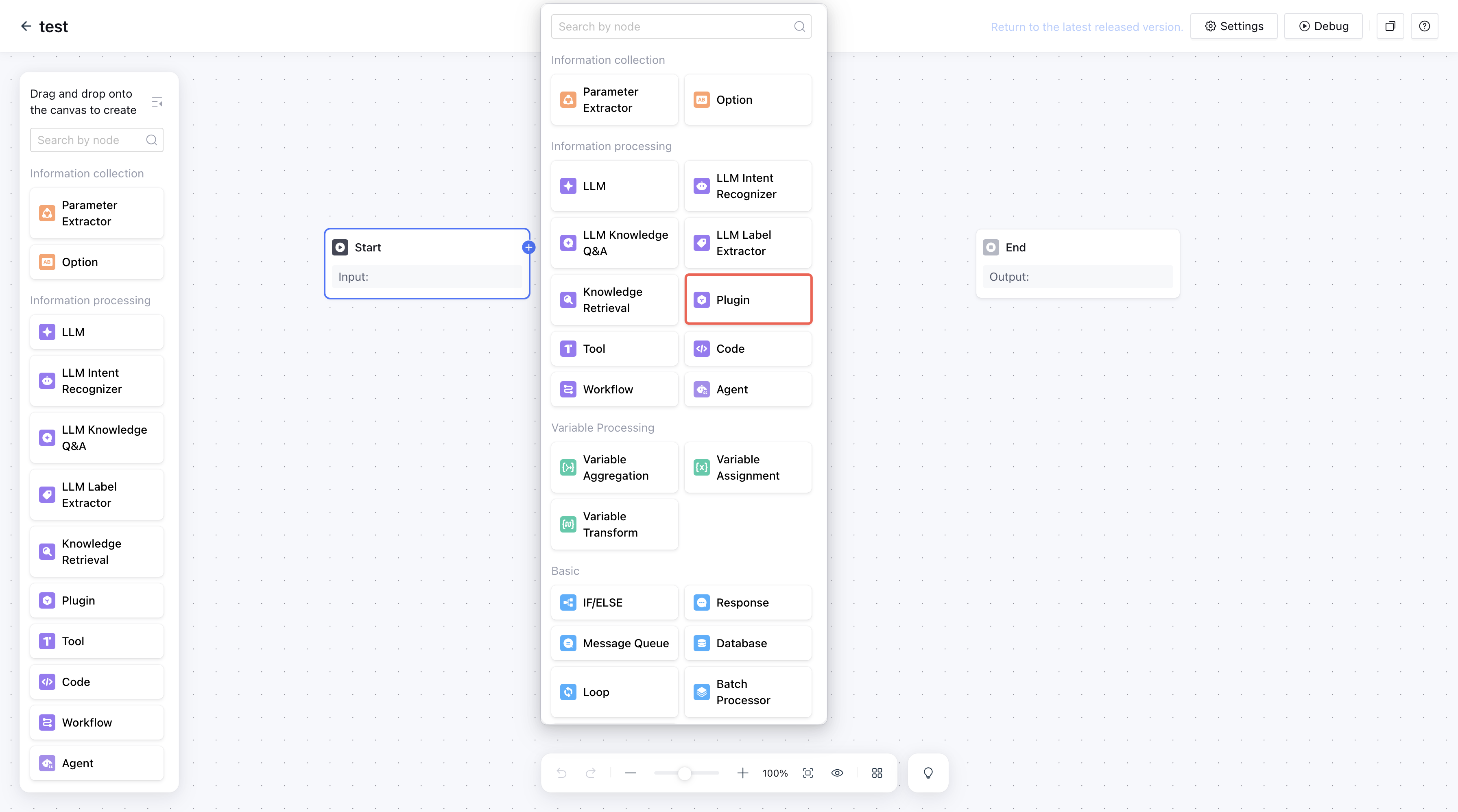Click the grid layout icon in toolbar

pyautogui.click(x=877, y=773)
